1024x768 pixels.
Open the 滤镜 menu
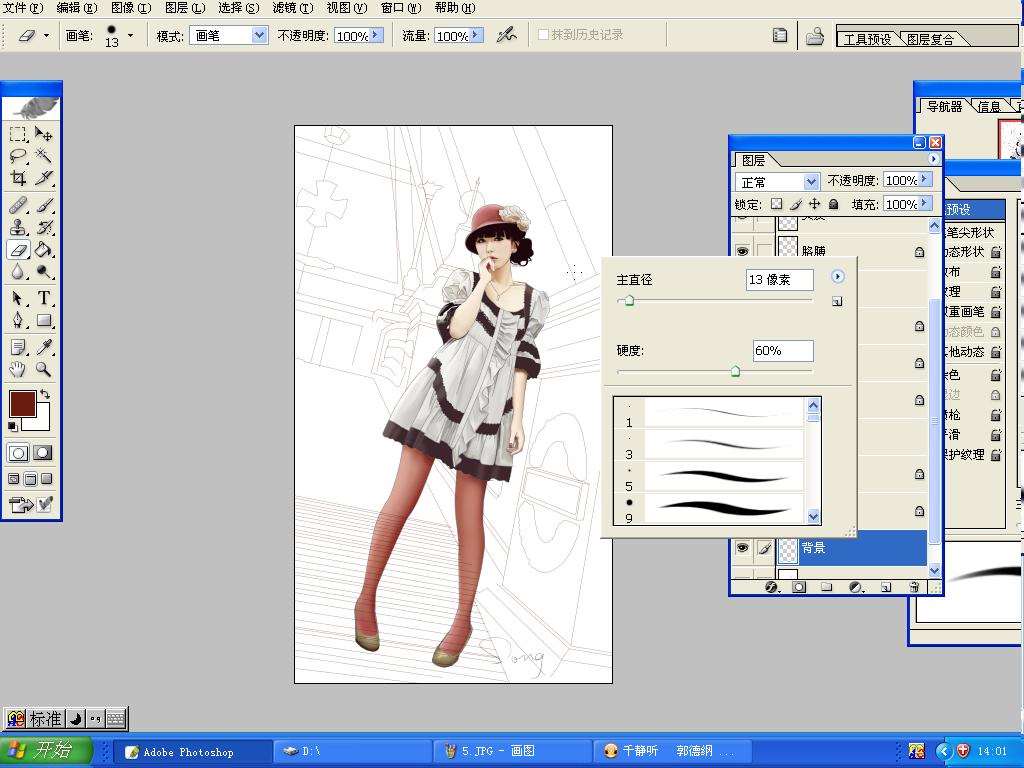(291, 8)
